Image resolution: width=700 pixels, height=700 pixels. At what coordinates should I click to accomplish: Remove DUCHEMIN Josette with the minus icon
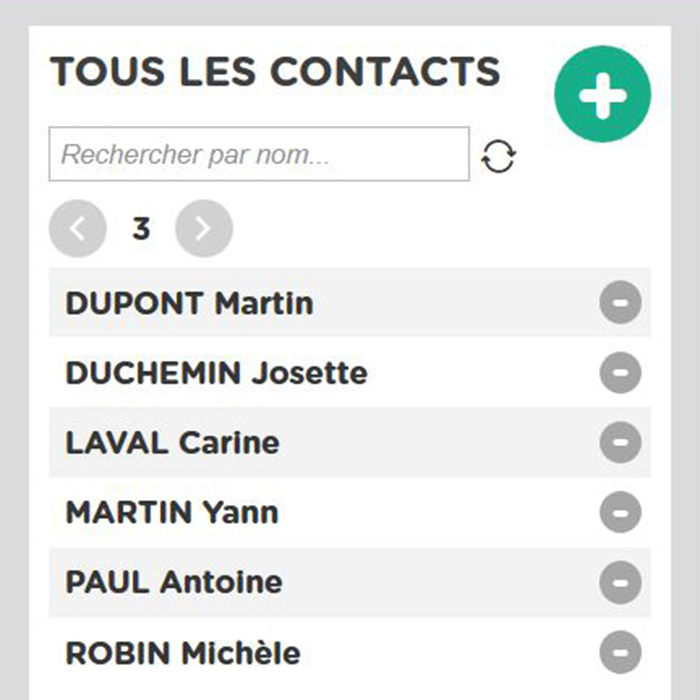621,372
